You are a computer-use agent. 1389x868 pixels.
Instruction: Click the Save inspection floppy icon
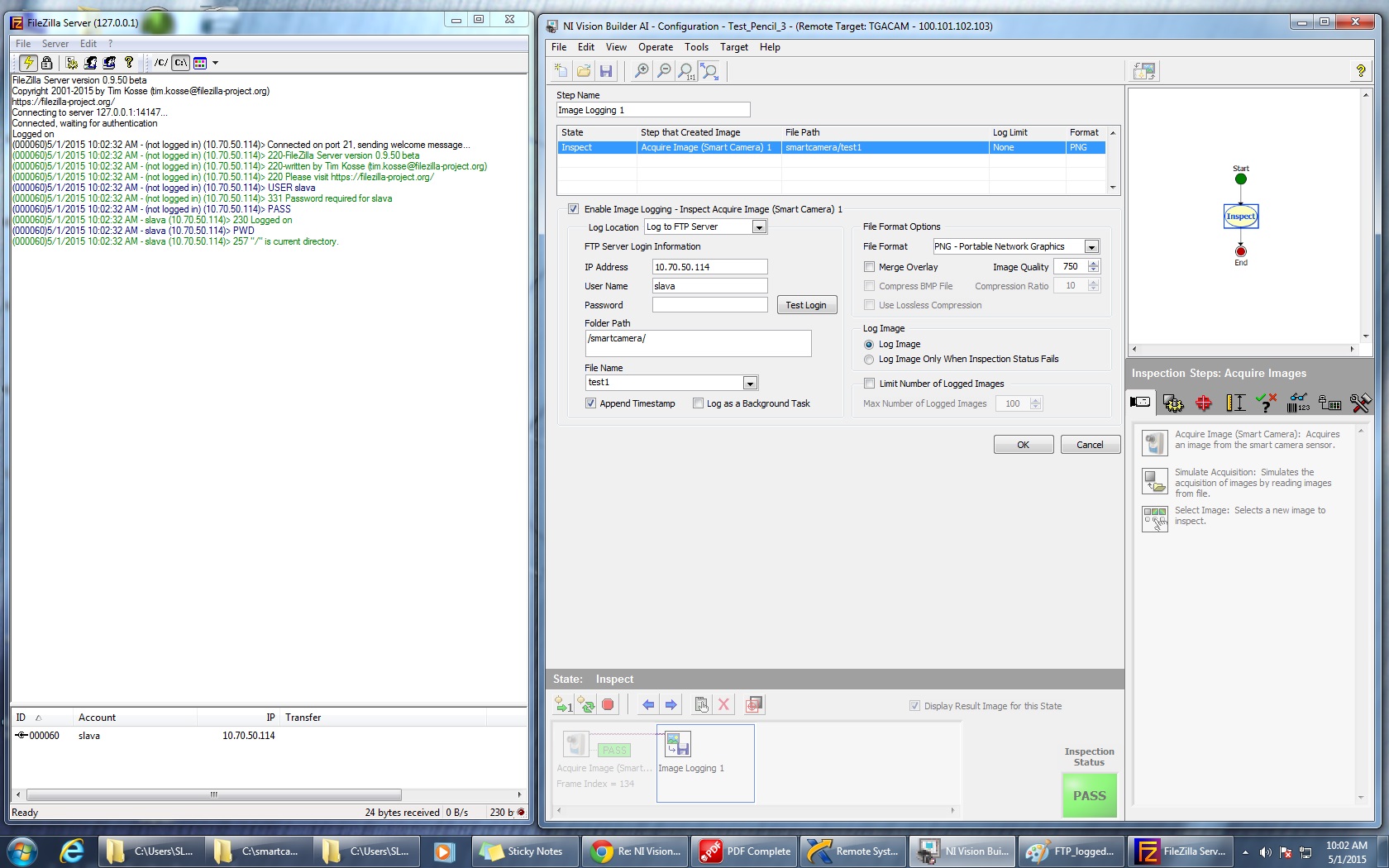tap(606, 71)
